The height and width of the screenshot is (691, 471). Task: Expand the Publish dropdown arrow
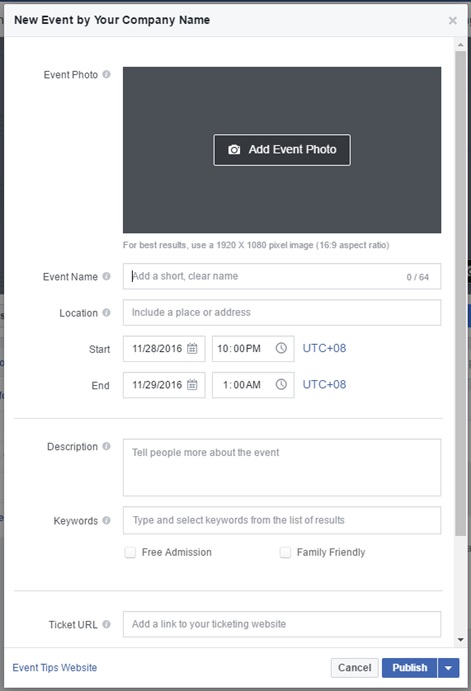click(449, 668)
